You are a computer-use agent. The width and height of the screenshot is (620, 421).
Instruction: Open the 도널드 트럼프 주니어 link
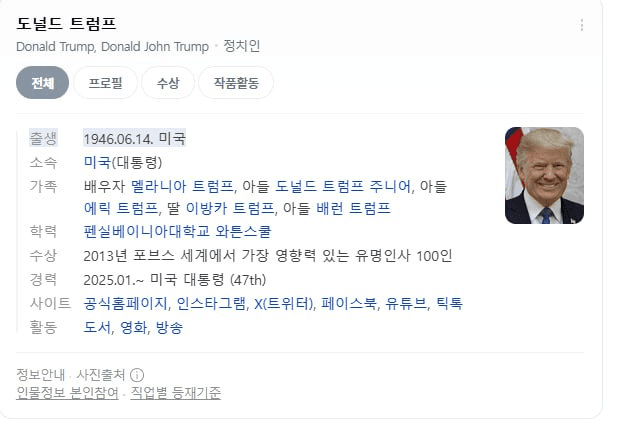(x=343, y=186)
